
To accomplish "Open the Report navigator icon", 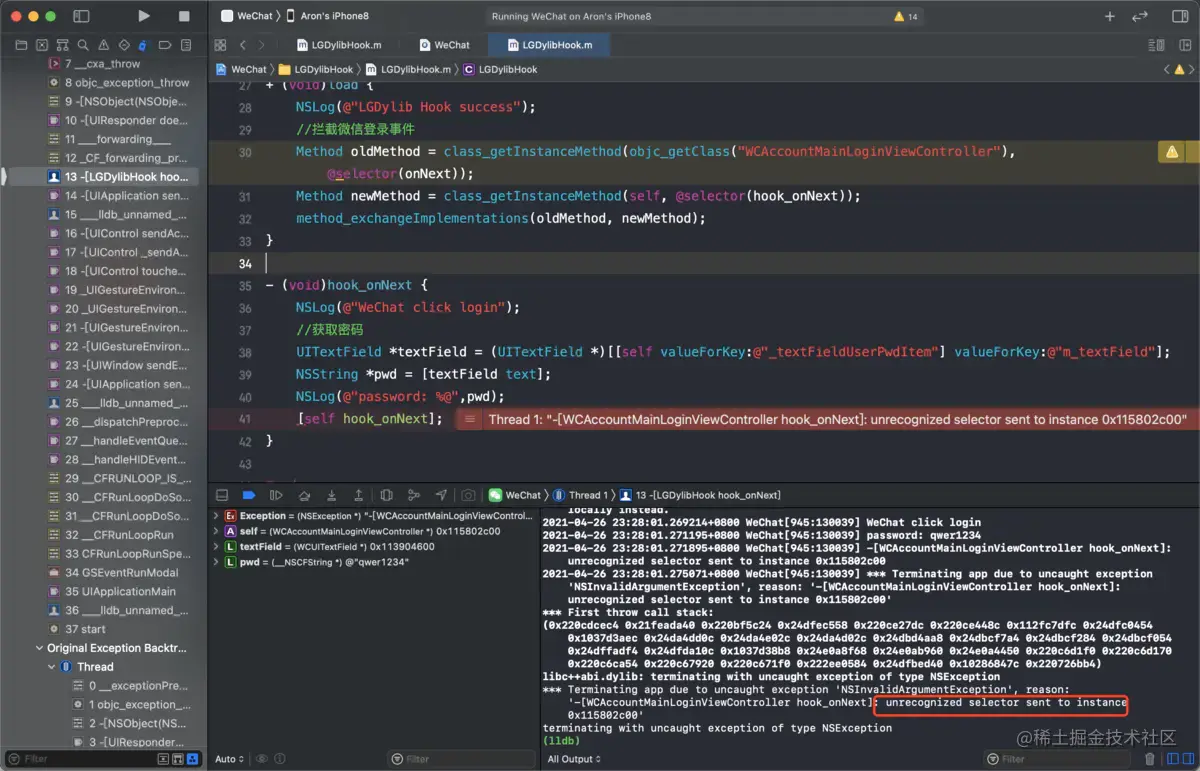I will tap(186, 45).
